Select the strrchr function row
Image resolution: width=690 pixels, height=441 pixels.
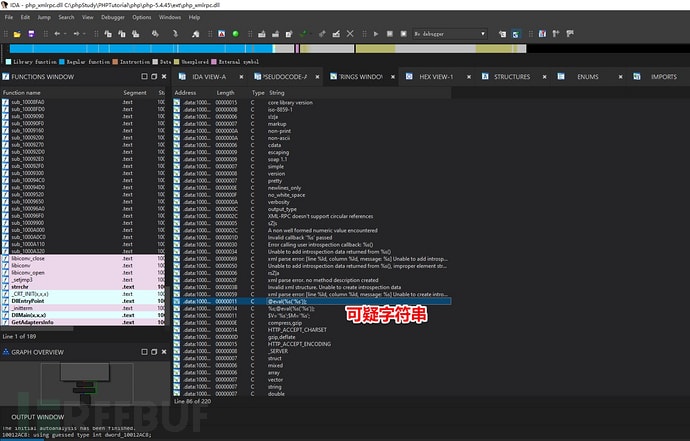tap(83, 287)
